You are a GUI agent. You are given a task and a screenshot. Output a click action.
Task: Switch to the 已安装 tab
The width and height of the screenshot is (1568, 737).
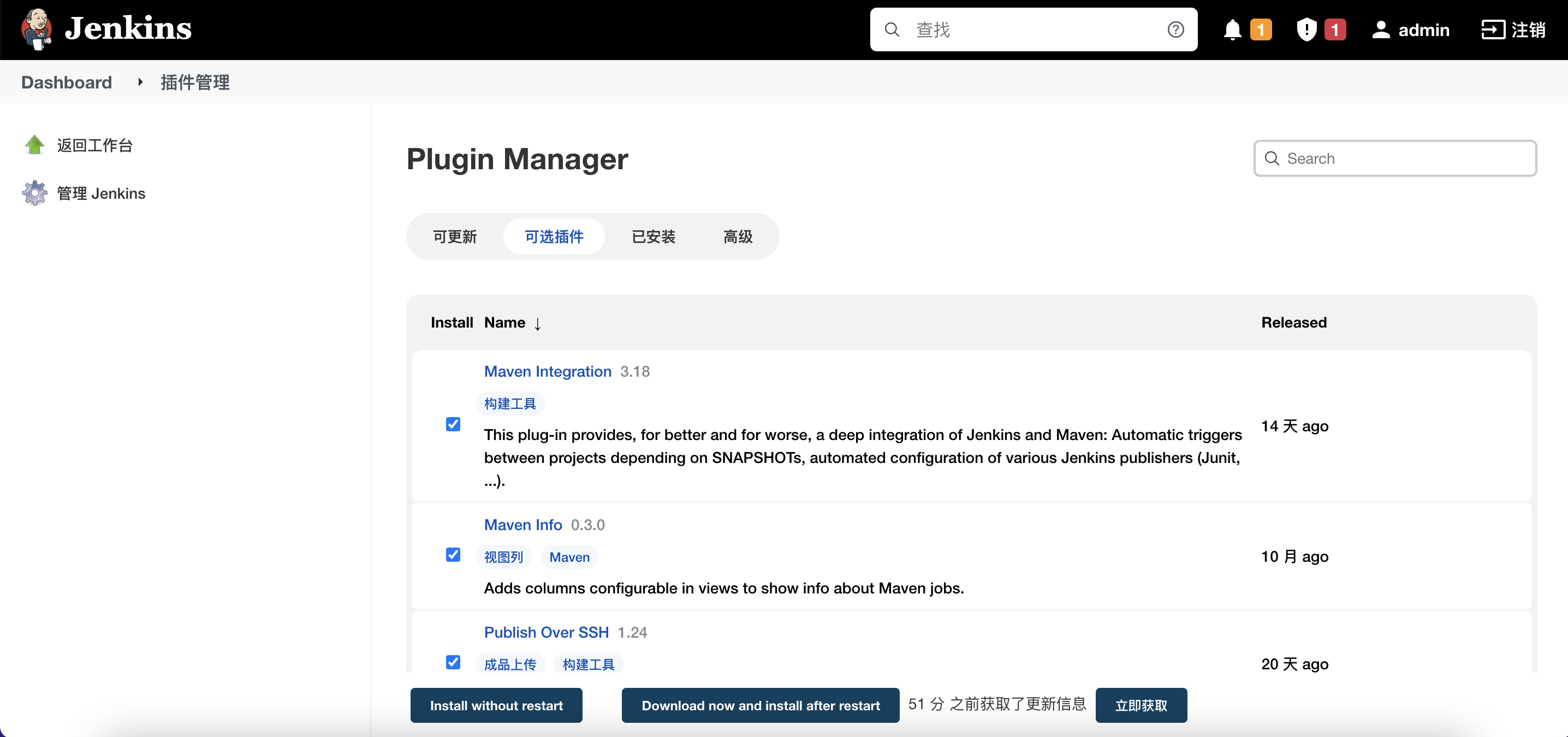point(653,236)
